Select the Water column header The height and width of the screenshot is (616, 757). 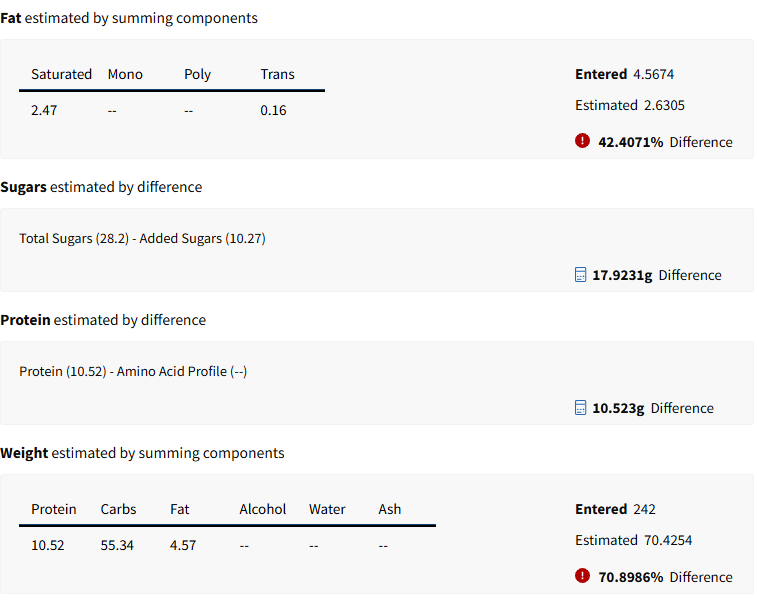pyautogui.click(x=327, y=509)
